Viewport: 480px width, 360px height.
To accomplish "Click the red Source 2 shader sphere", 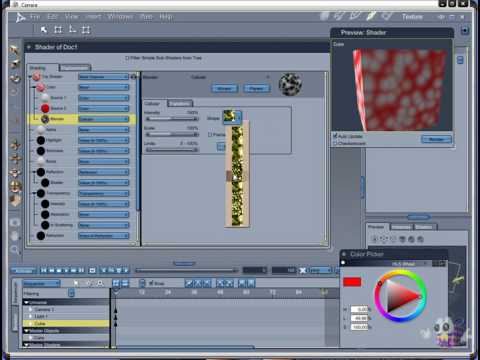I will pyautogui.click(x=45, y=108).
